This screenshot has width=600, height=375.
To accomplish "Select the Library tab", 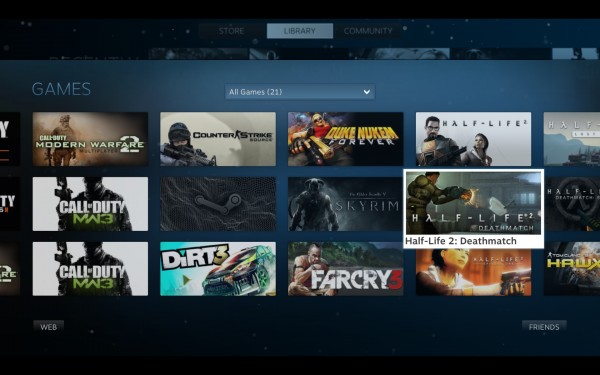I will tap(300, 31).
